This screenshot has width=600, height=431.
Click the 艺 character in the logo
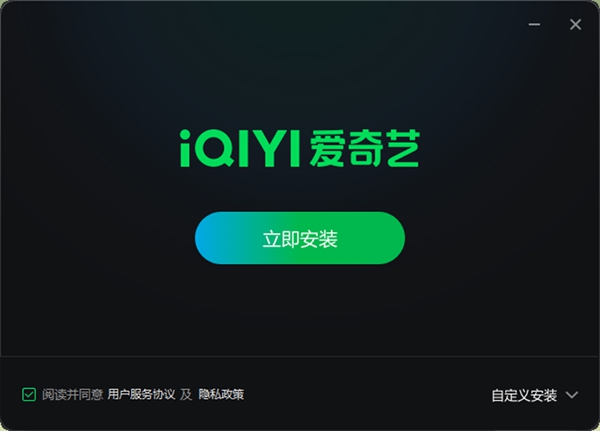pos(403,149)
